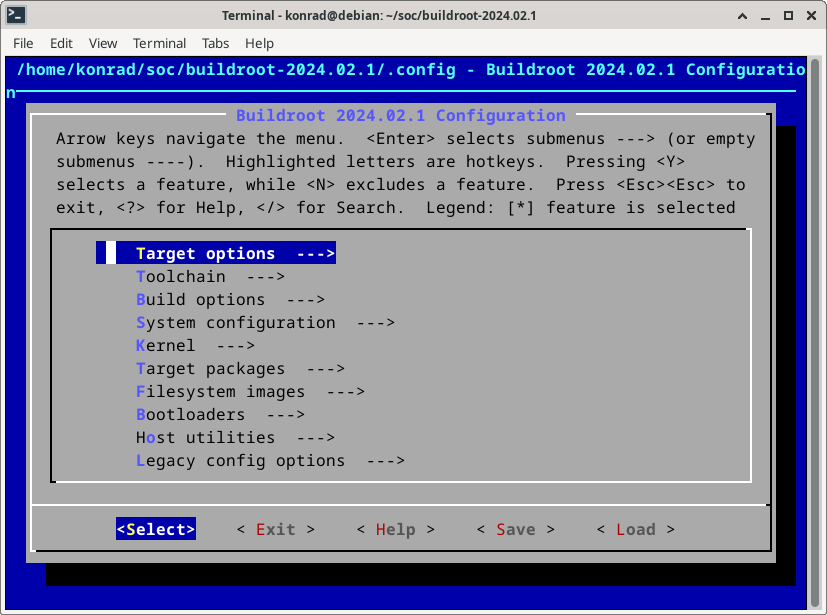
Task: Open the Kernel submenu
Action: click(195, 345)
